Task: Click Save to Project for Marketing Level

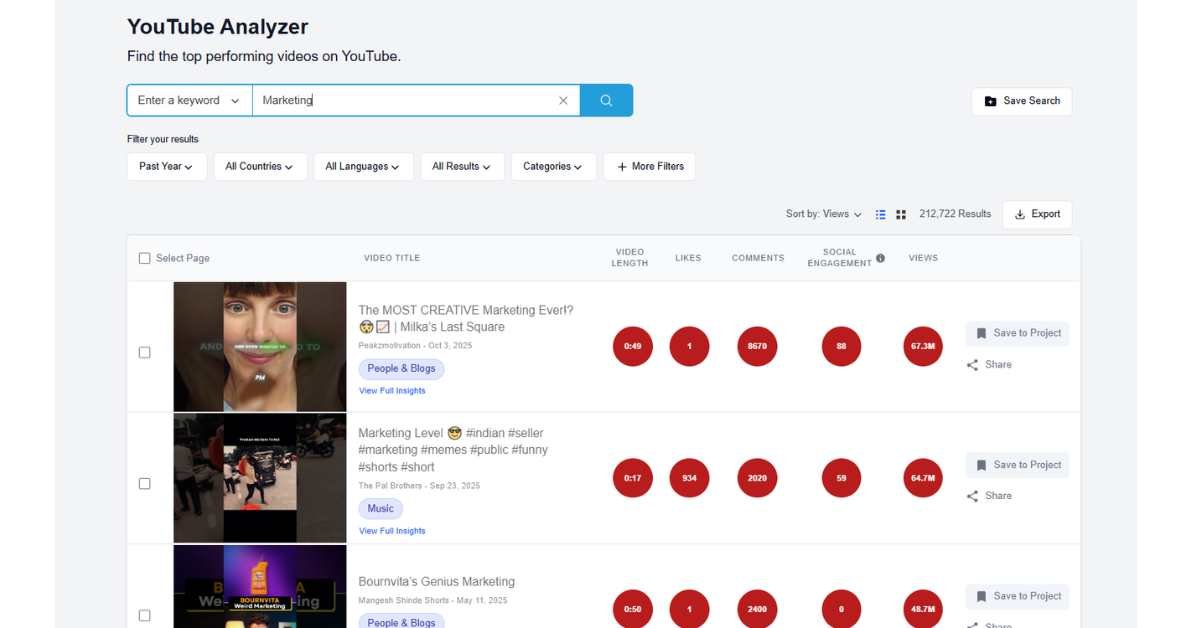Action: (1017, 465)
